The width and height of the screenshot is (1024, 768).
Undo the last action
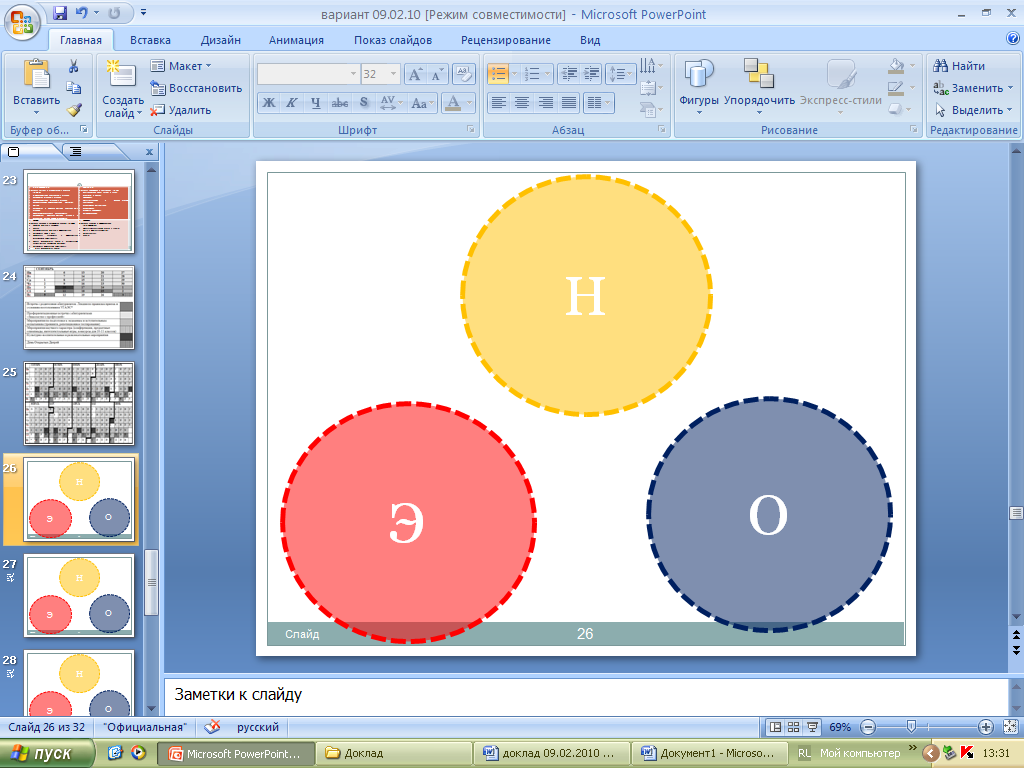[x=82, y=12]
